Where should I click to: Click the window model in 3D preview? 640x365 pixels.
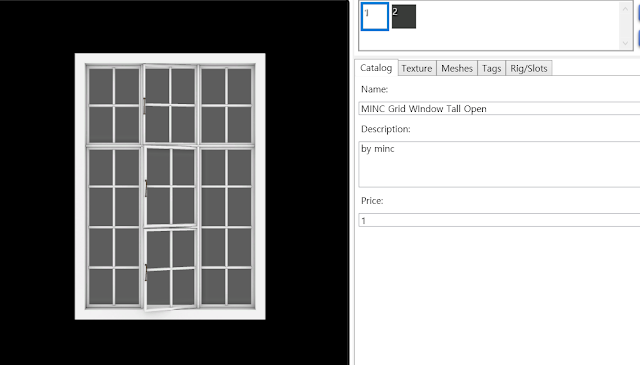tap(170, 186)
